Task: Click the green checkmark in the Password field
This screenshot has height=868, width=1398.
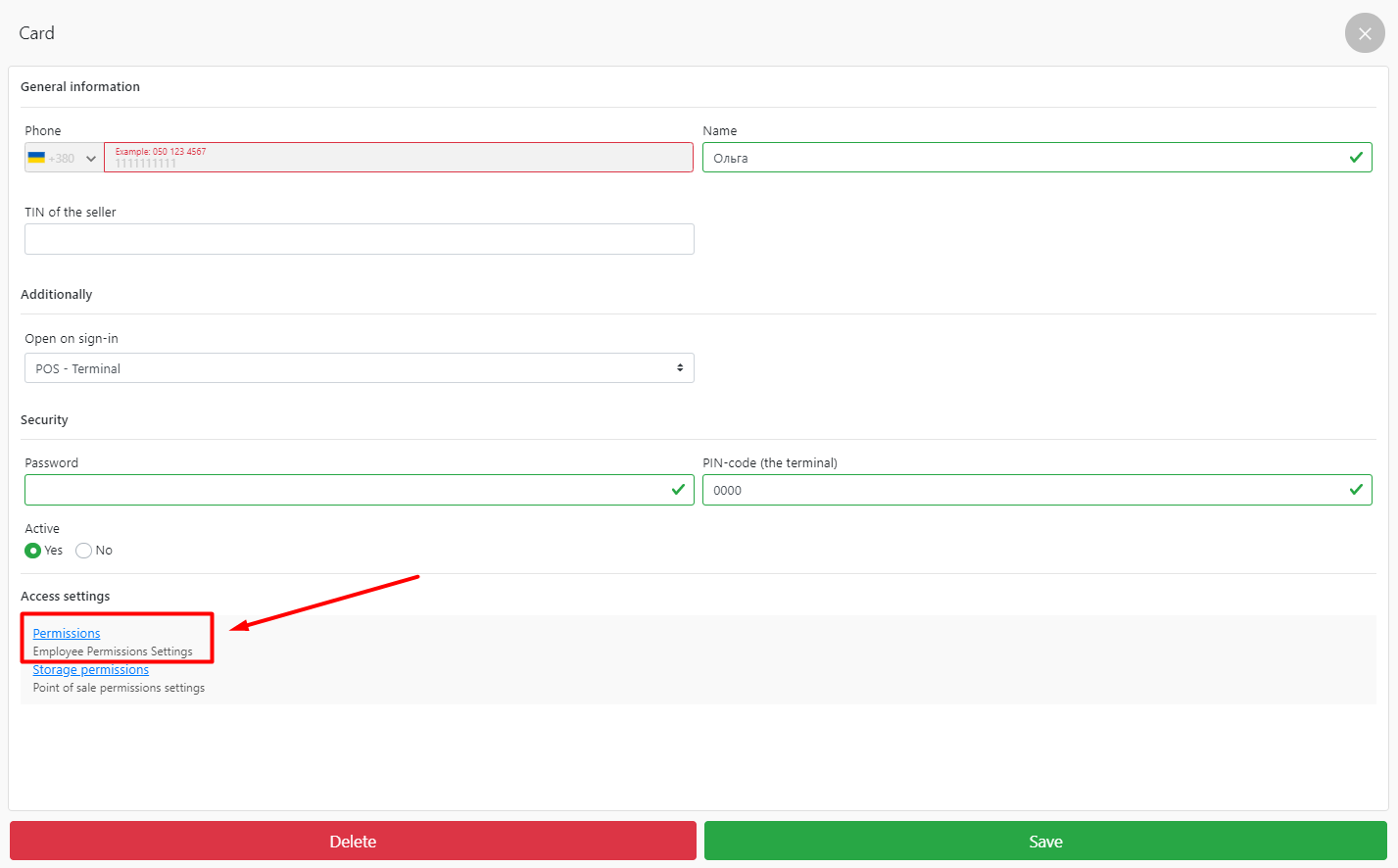Action: pyautogui.click(x=678, y=490)
